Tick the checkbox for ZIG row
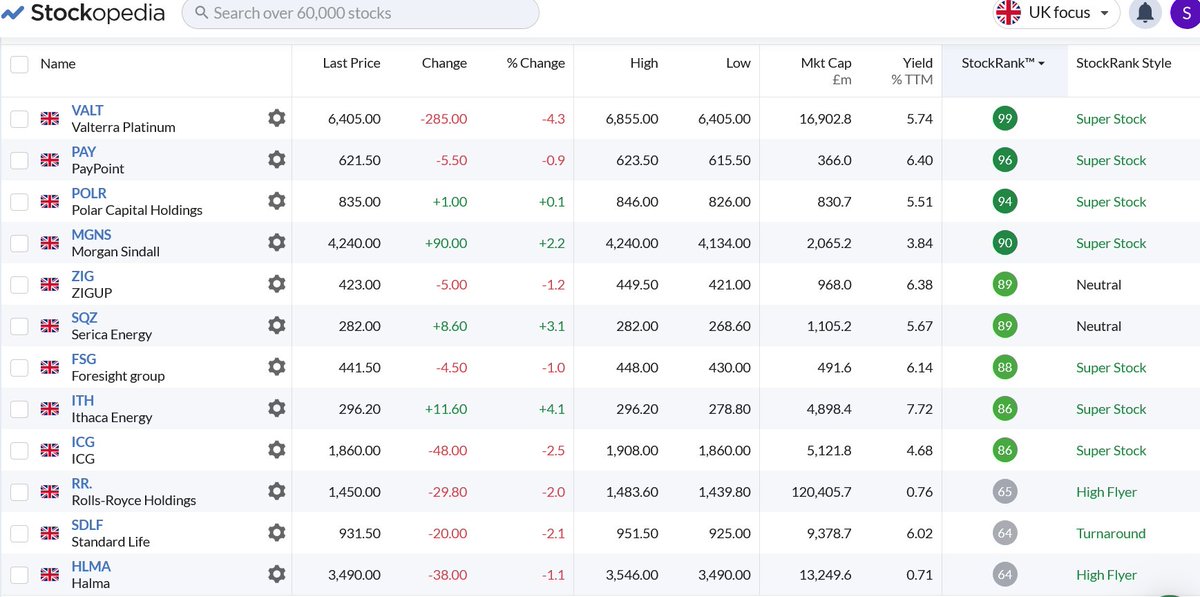1200x597 pixels. click(19, 285)
